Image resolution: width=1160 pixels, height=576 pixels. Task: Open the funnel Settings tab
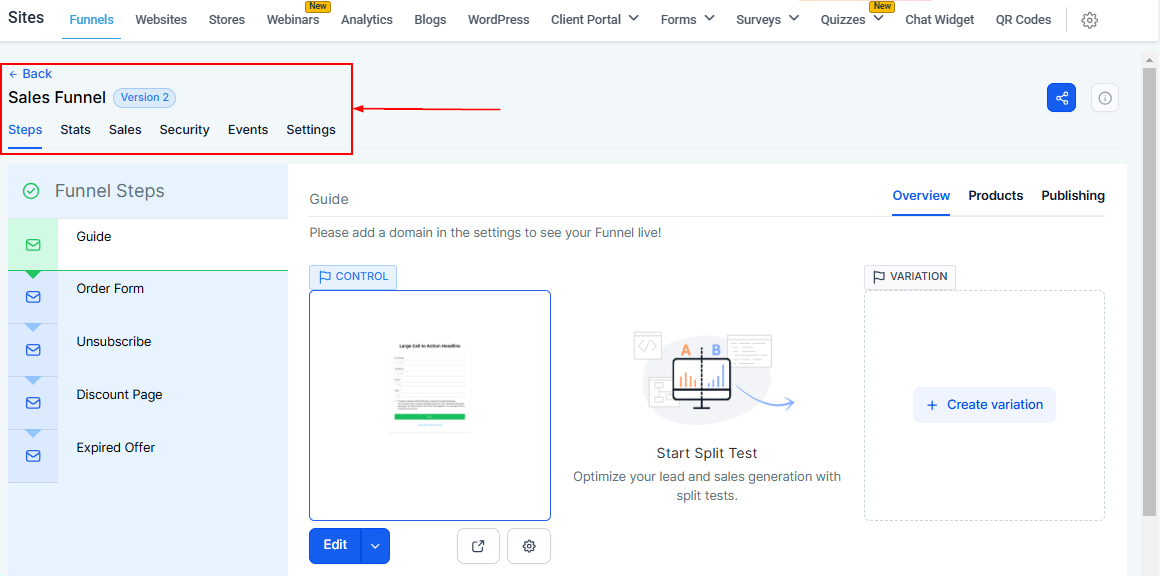(311, 130)
